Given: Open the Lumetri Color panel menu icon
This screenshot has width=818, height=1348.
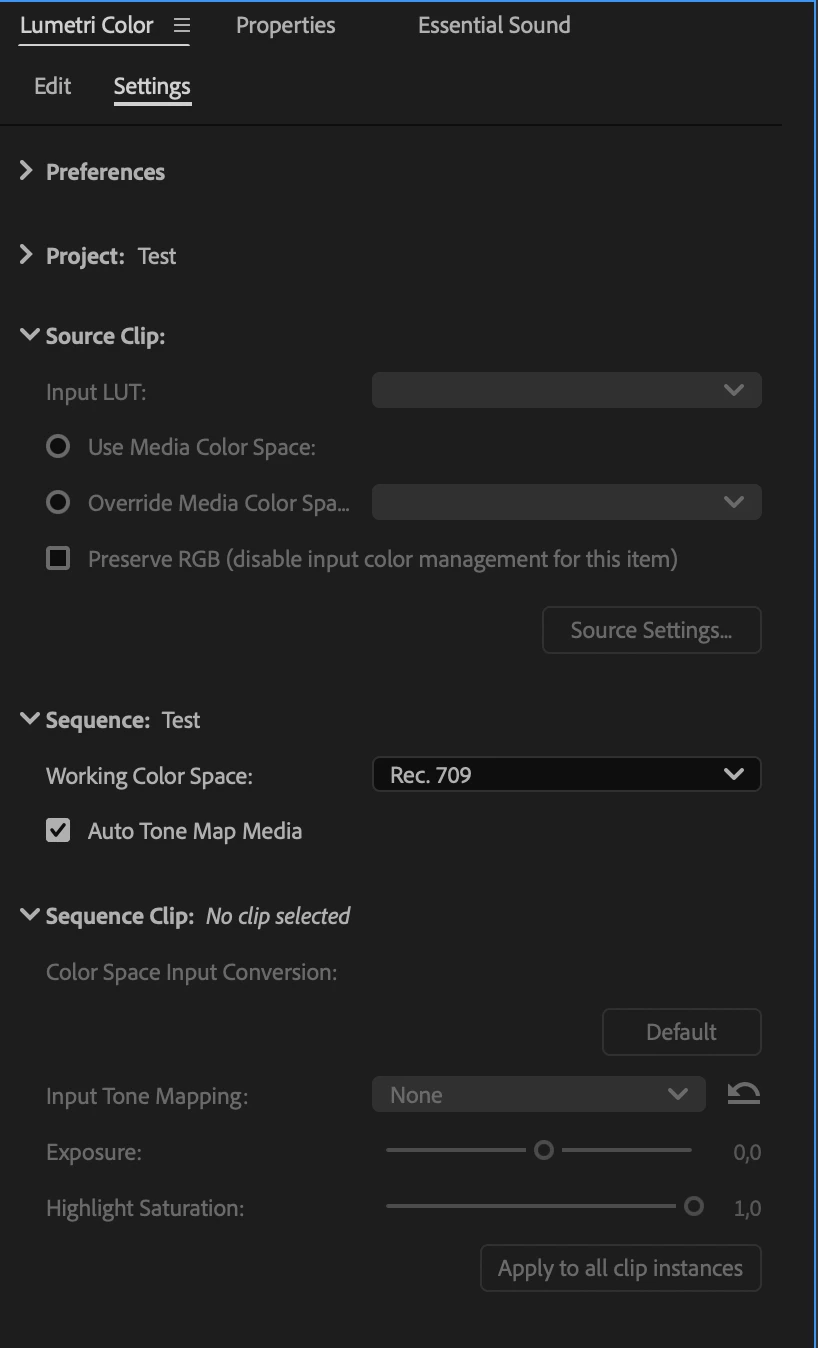Looking at the screenshot, I should [181, 26].
